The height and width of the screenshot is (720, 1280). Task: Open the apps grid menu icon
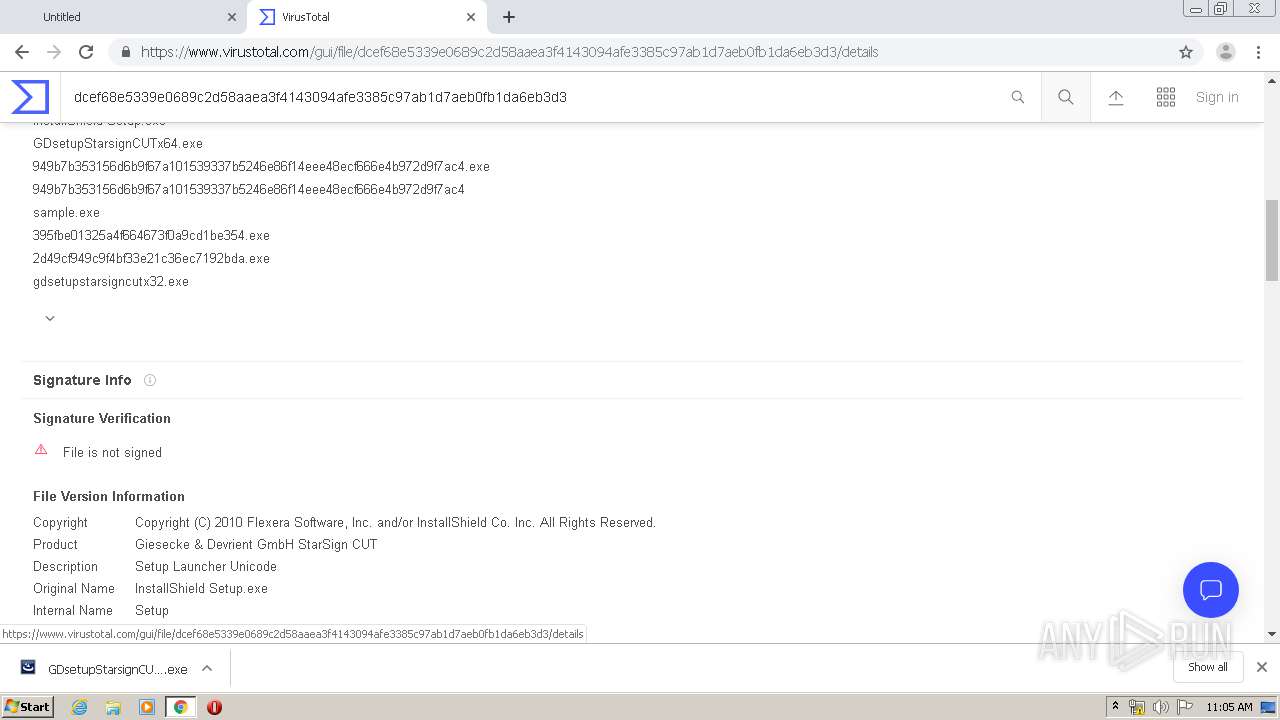coord(1166,97)
